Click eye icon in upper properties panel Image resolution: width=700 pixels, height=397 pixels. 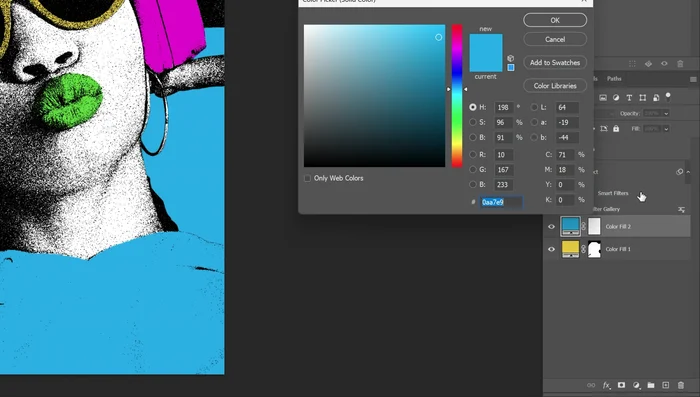coord(664,64)
